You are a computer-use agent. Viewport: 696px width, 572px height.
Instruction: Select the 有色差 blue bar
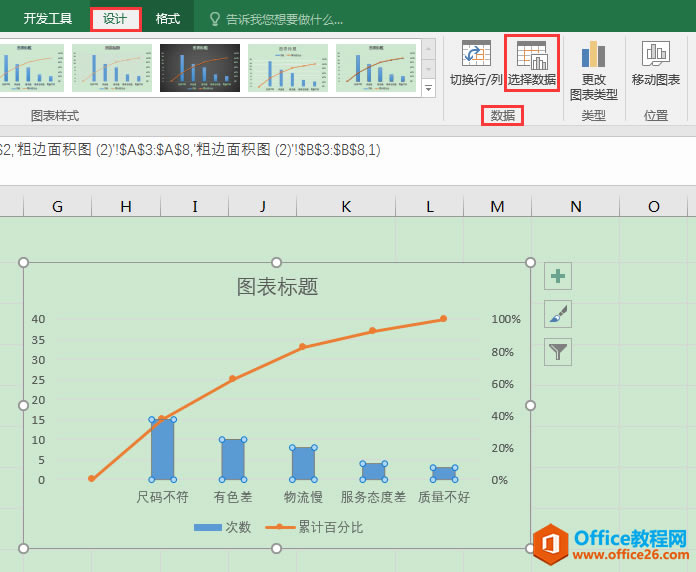(x=233, y=460)
